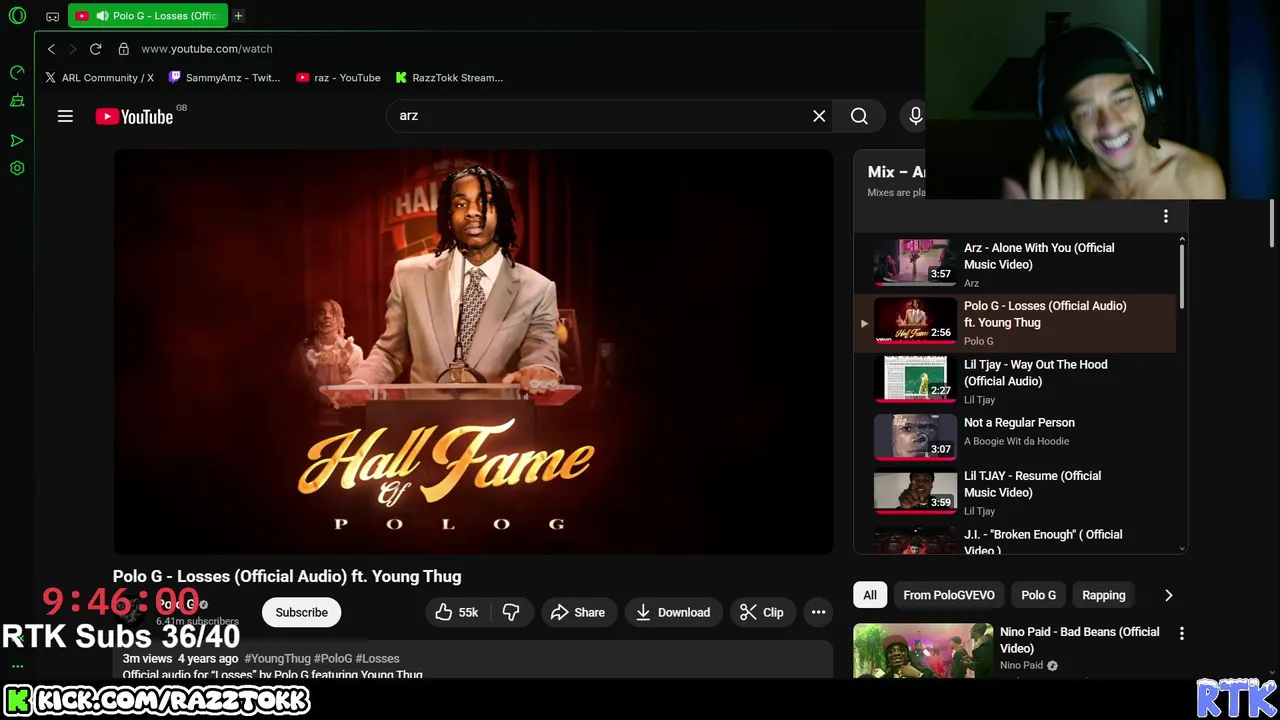Open more actions ellipsis under video
1280x720 pixels.
coord(818,612)
